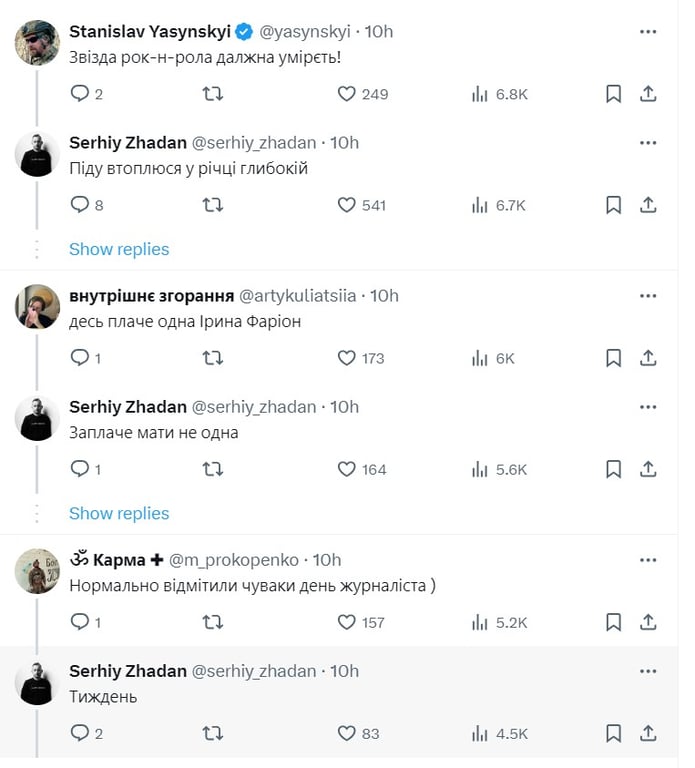Reply to Zhadan's 'Піду втоплюся' tweet
This screenshot has height=768, width=695.
tap(81, 205)
